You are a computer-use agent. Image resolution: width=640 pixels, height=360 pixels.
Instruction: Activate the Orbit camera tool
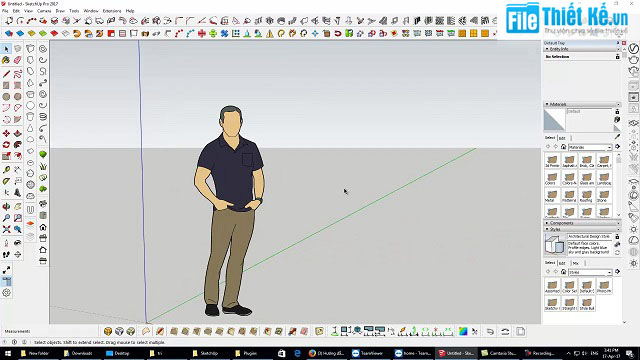pyautogui.click(x=6, y=207)
